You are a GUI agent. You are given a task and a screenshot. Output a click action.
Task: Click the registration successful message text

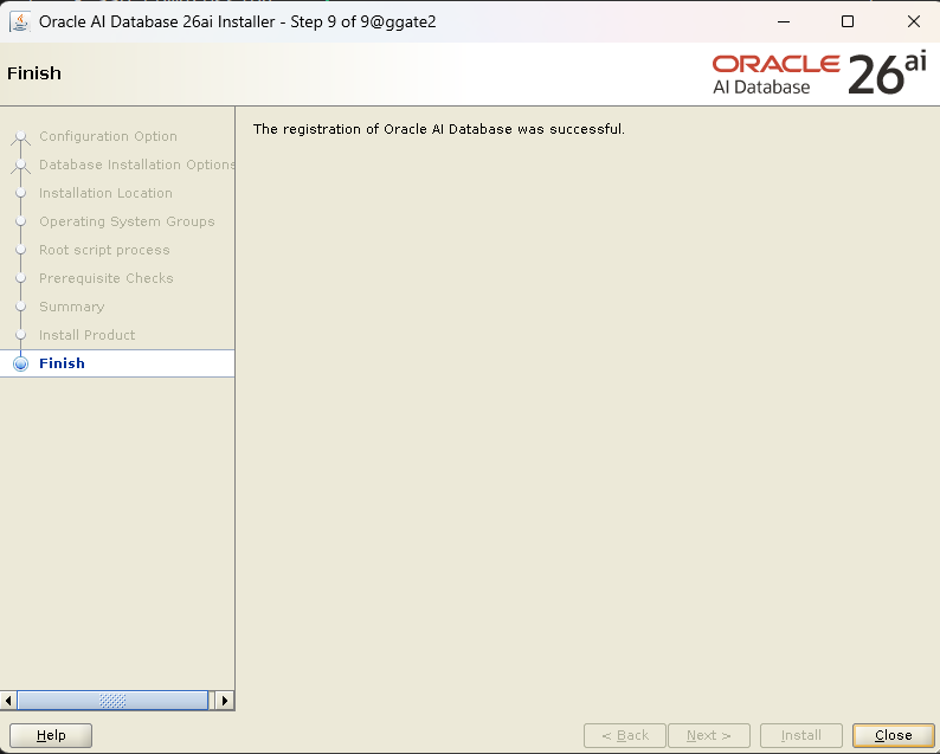click(x=439, y=129)
